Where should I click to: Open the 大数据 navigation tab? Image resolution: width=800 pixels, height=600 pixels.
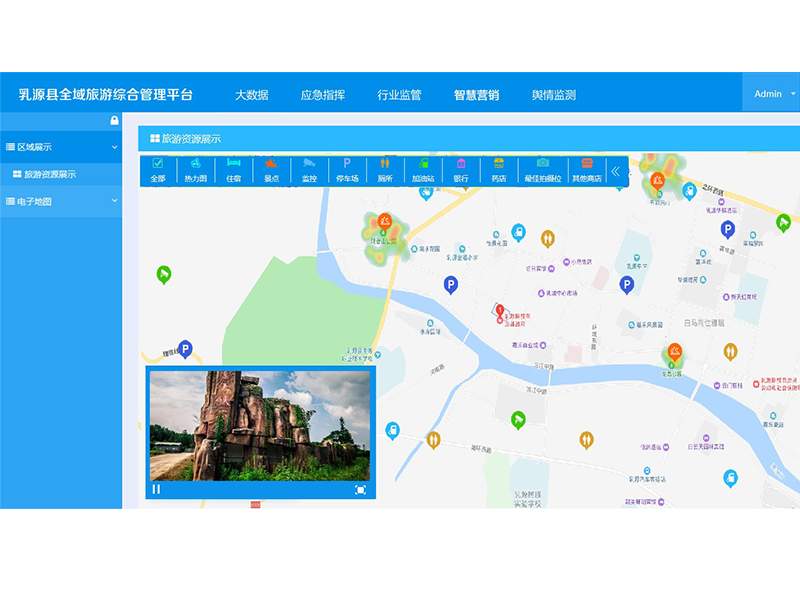(x=252, y=95)
